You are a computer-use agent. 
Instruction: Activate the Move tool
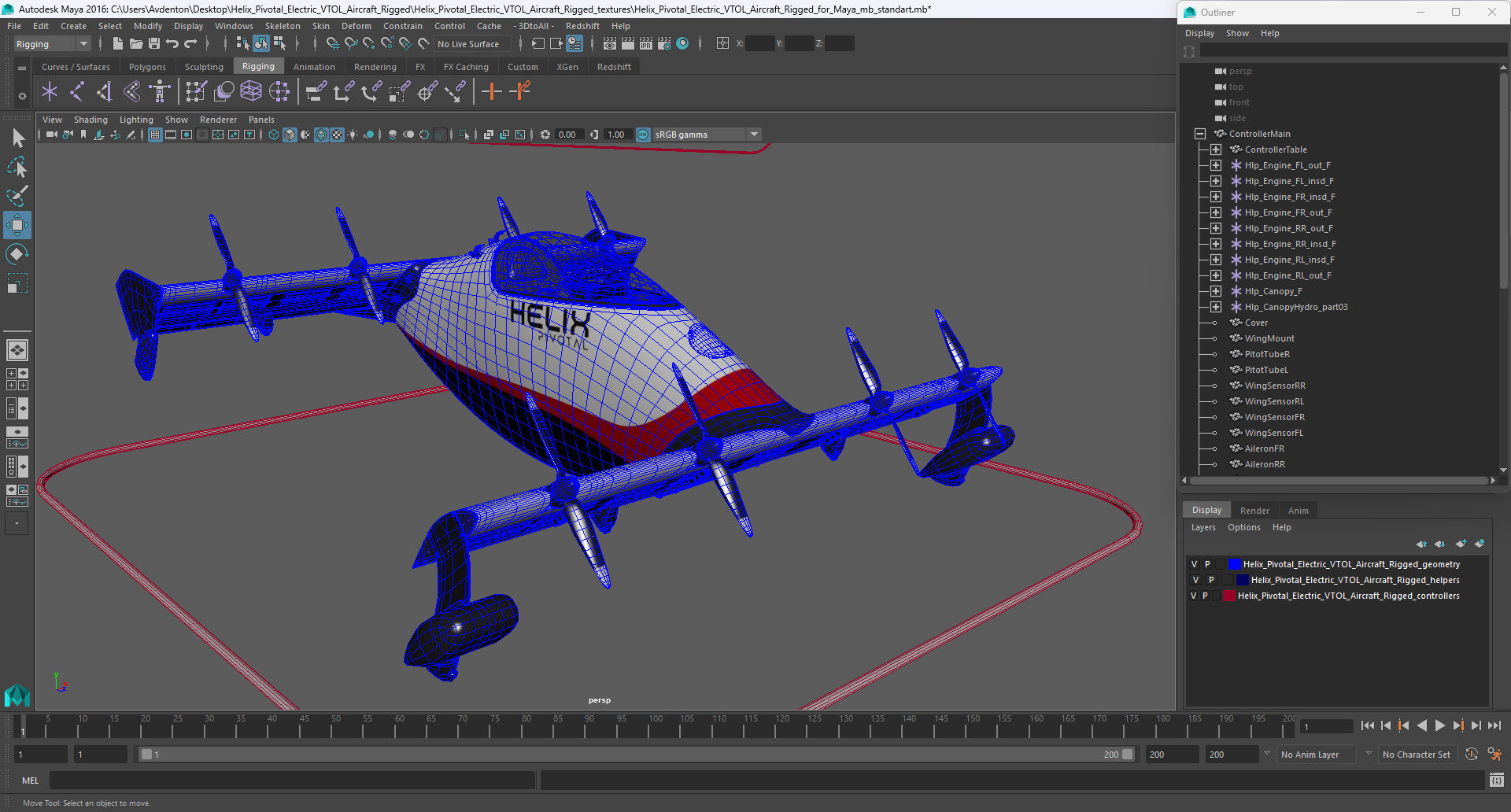(17, 225)
